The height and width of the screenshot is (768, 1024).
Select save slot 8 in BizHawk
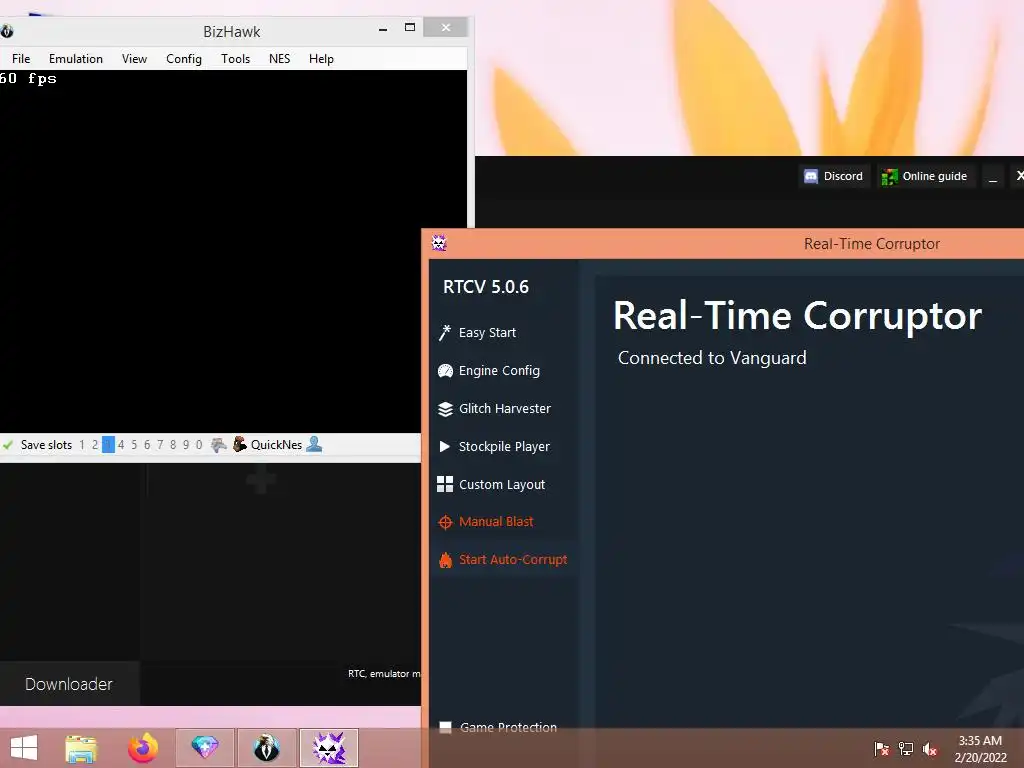click(173, 445)
